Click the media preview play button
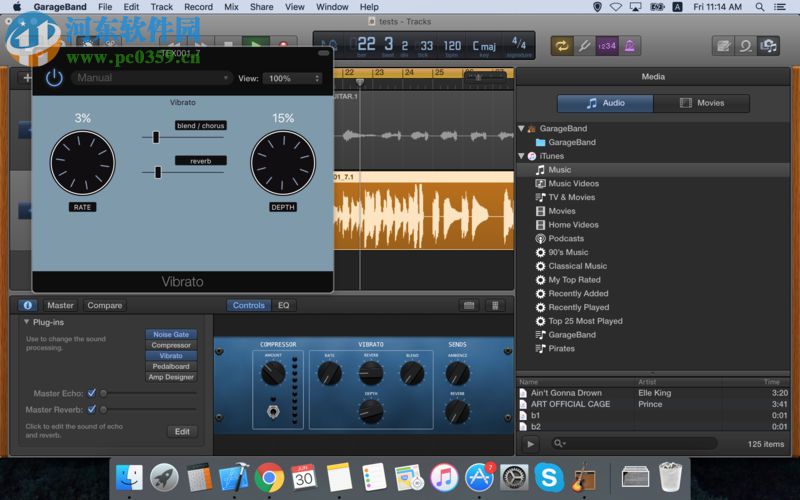This screenshot has height=500, width=800. tap(531, 444)
